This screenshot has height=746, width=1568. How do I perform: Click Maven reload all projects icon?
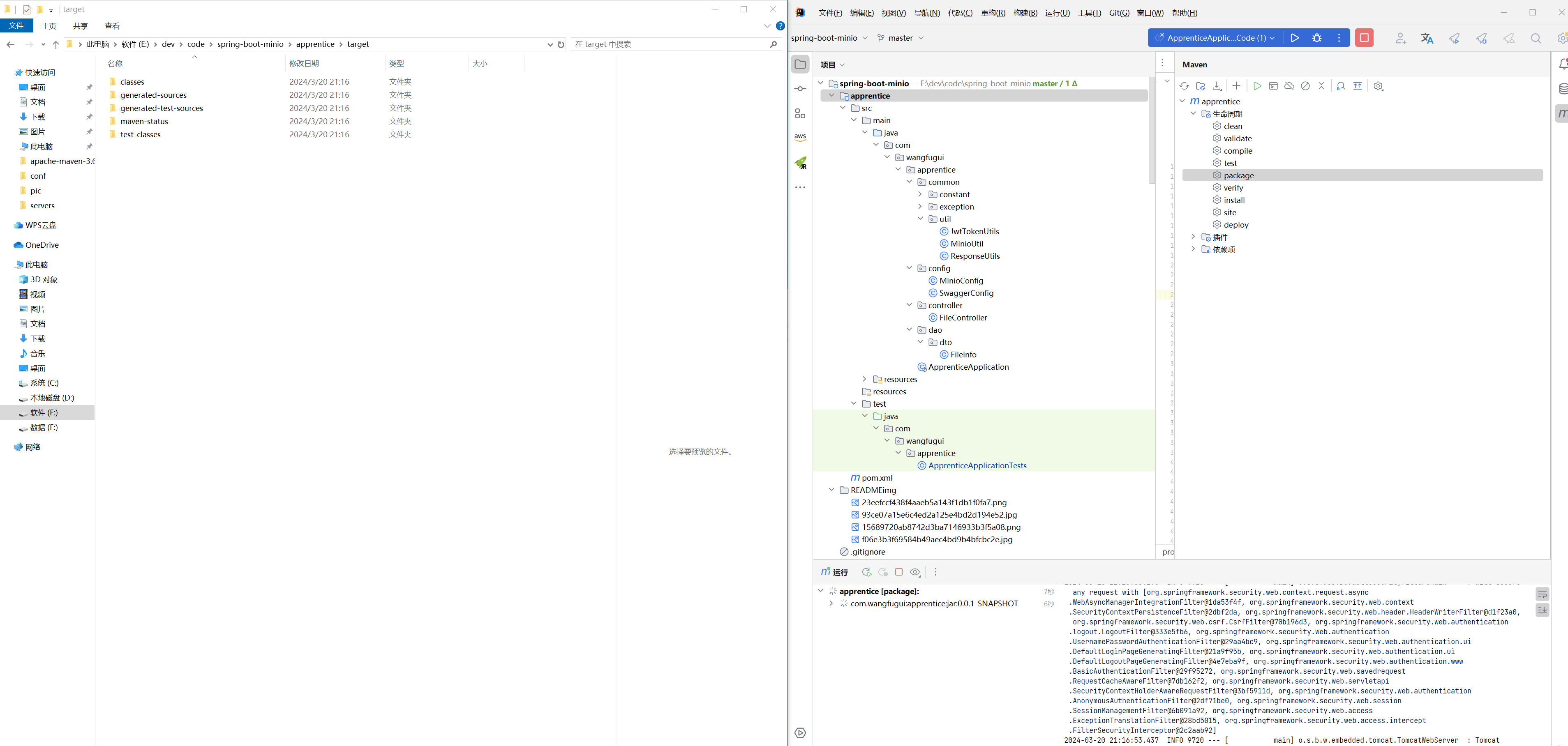[x=1184, y=86]
